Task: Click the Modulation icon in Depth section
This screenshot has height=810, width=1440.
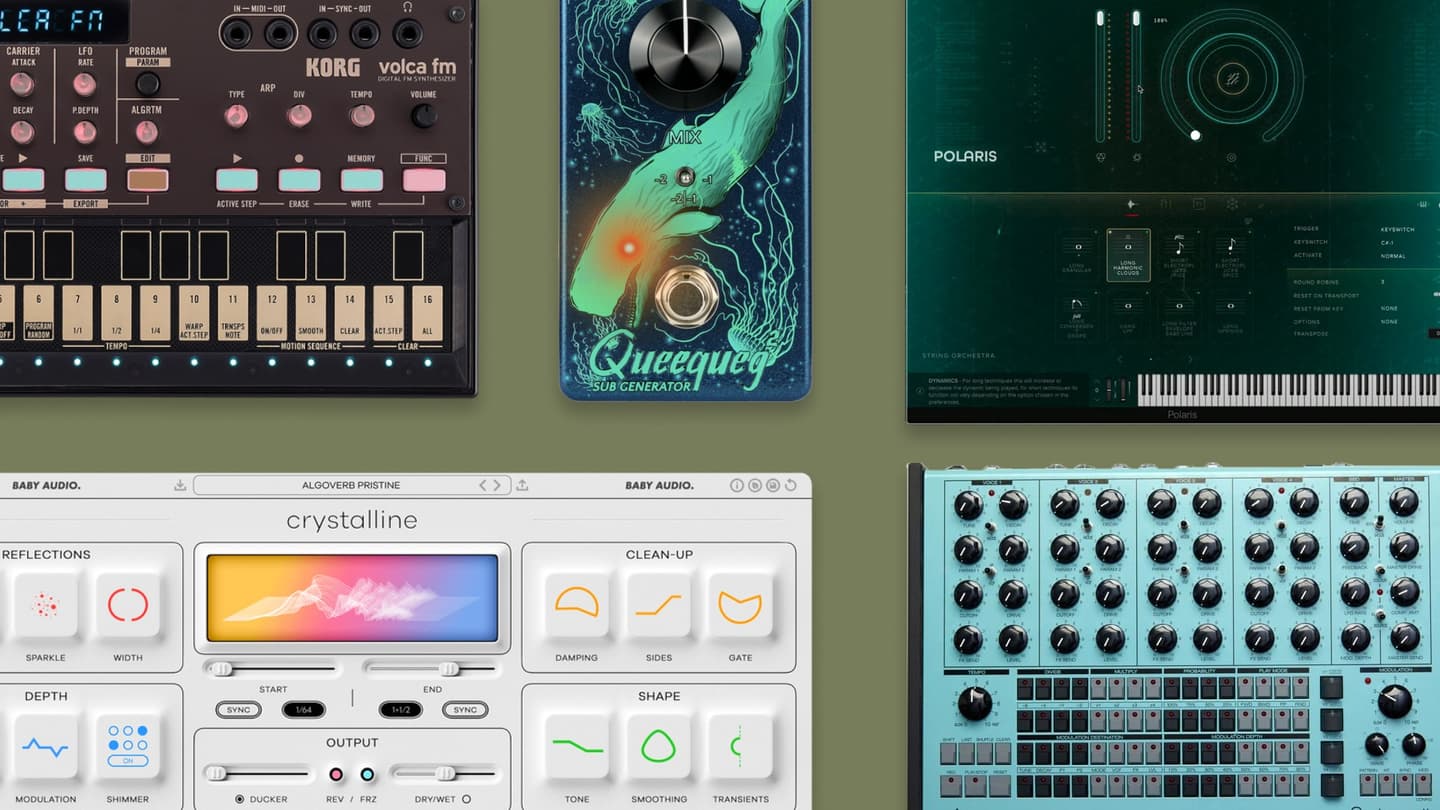Action: click(45, 746)
